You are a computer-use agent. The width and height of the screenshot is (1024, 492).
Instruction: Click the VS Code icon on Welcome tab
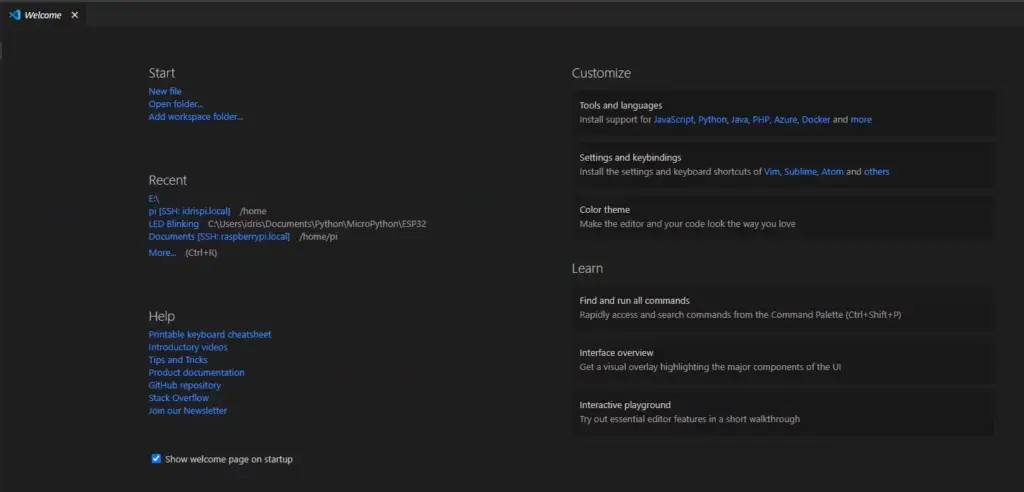coord(14,15)
